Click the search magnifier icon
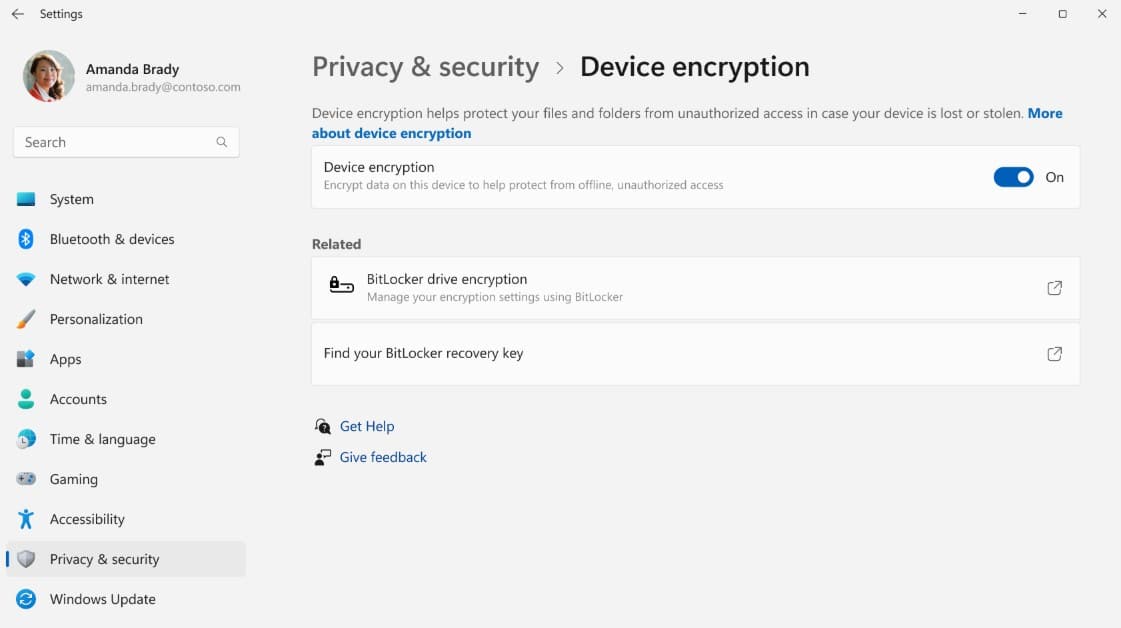This screenshot has height=628, width=1121. [x=222, y=142]
